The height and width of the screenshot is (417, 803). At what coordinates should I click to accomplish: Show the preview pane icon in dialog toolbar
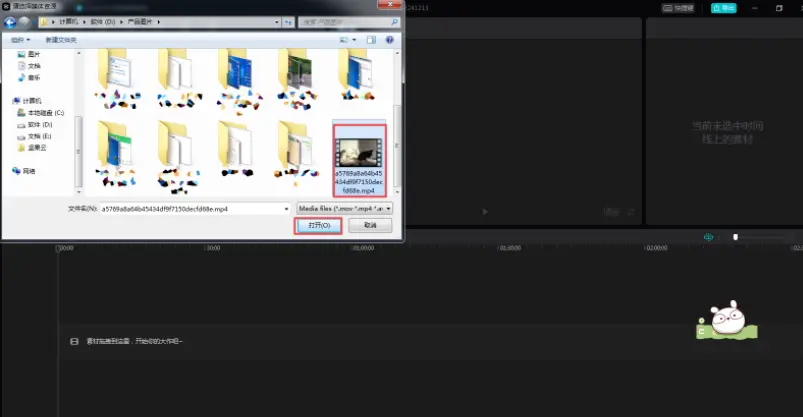[371, 40]
